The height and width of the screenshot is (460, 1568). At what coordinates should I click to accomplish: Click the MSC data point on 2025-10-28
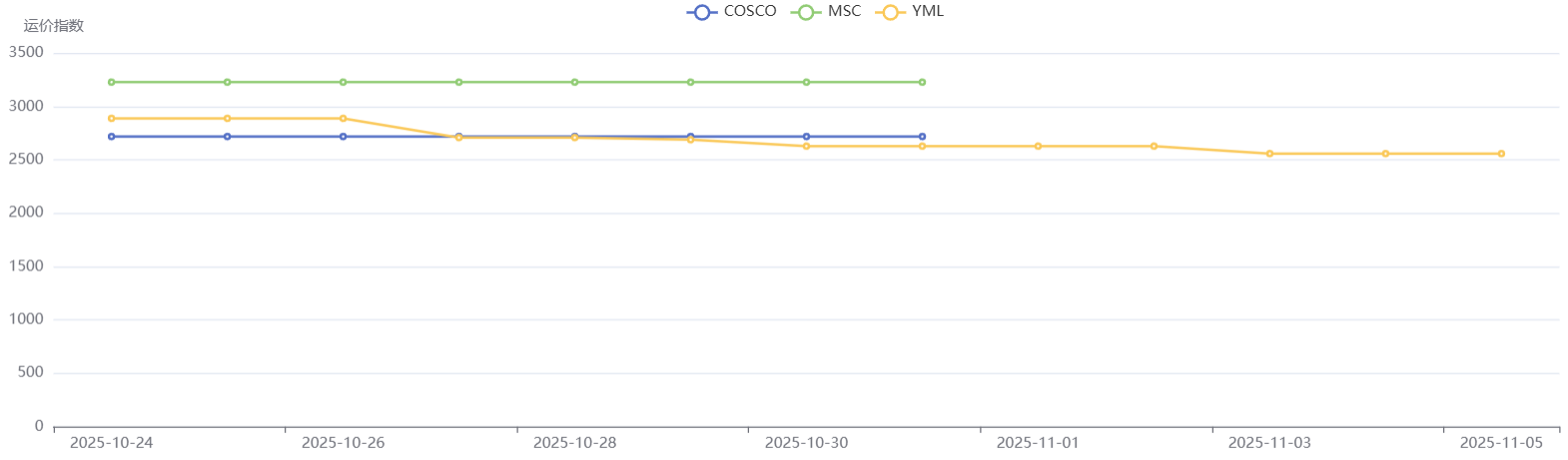pos(574,83)
